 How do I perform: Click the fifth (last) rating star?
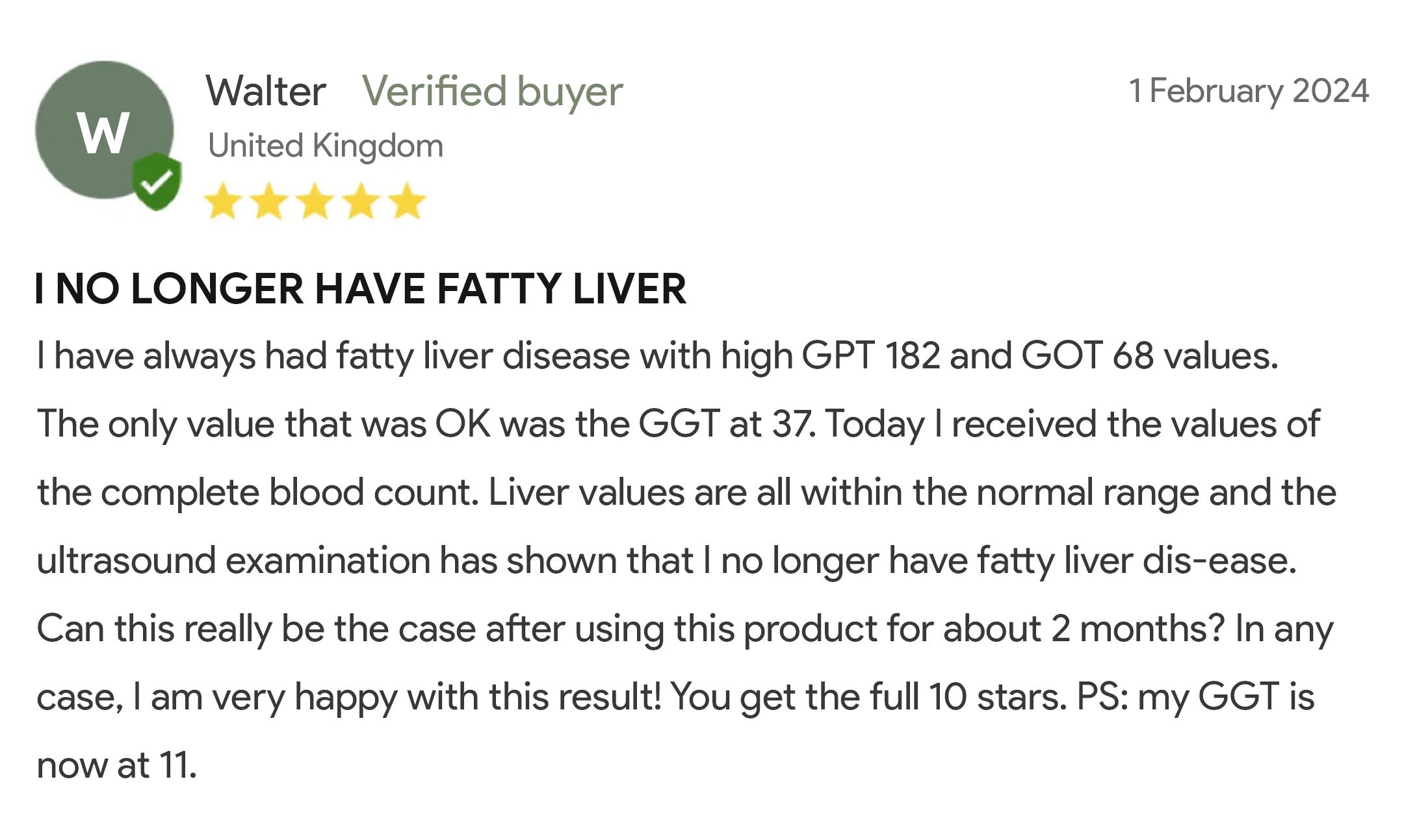[408, 201]
